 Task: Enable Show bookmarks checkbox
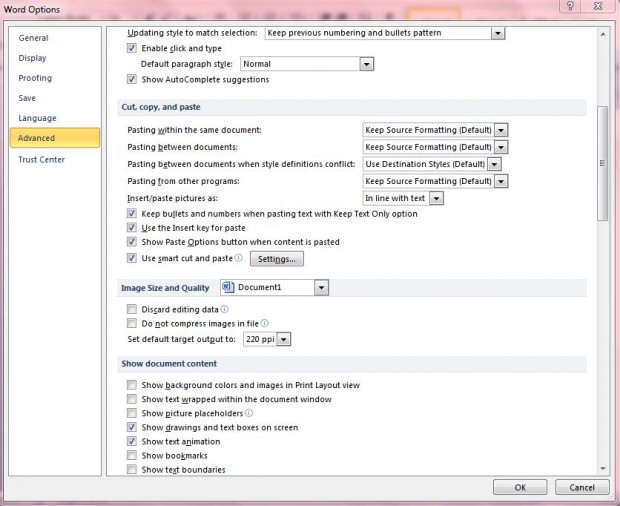(x=132, y=455)
